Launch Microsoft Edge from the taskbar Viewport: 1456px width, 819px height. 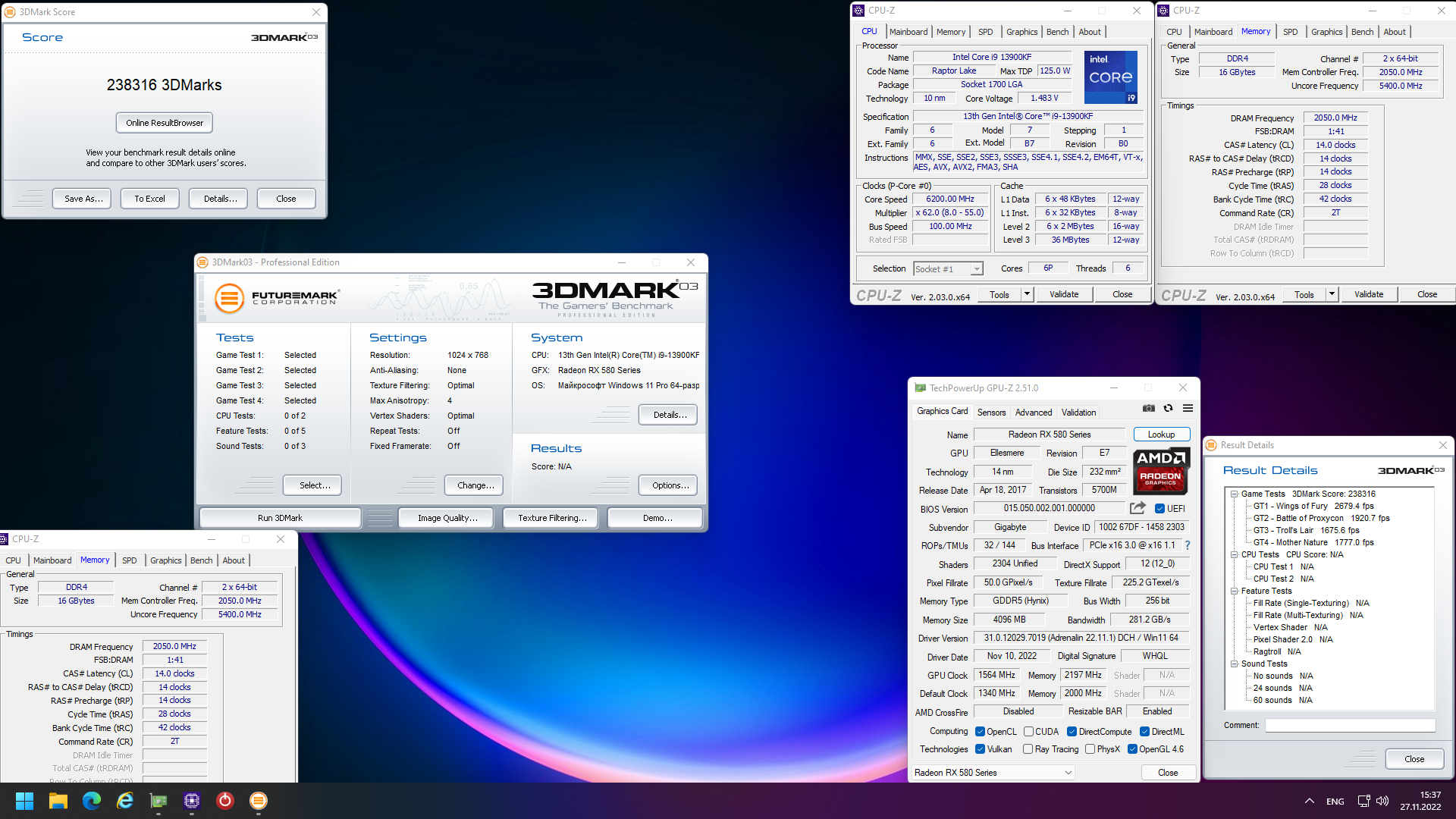(x=92, y=801)
